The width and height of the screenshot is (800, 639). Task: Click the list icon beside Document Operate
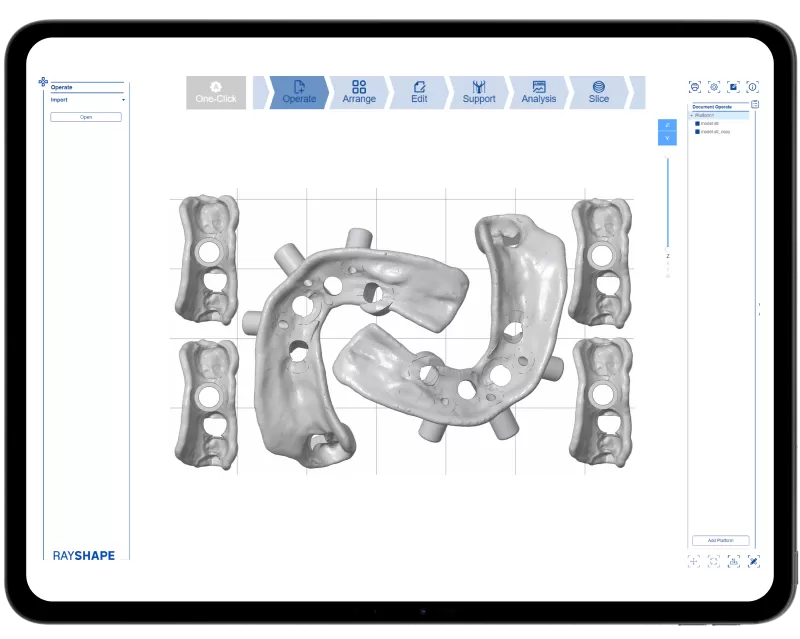pyautogui.click(x=755, y=104)
